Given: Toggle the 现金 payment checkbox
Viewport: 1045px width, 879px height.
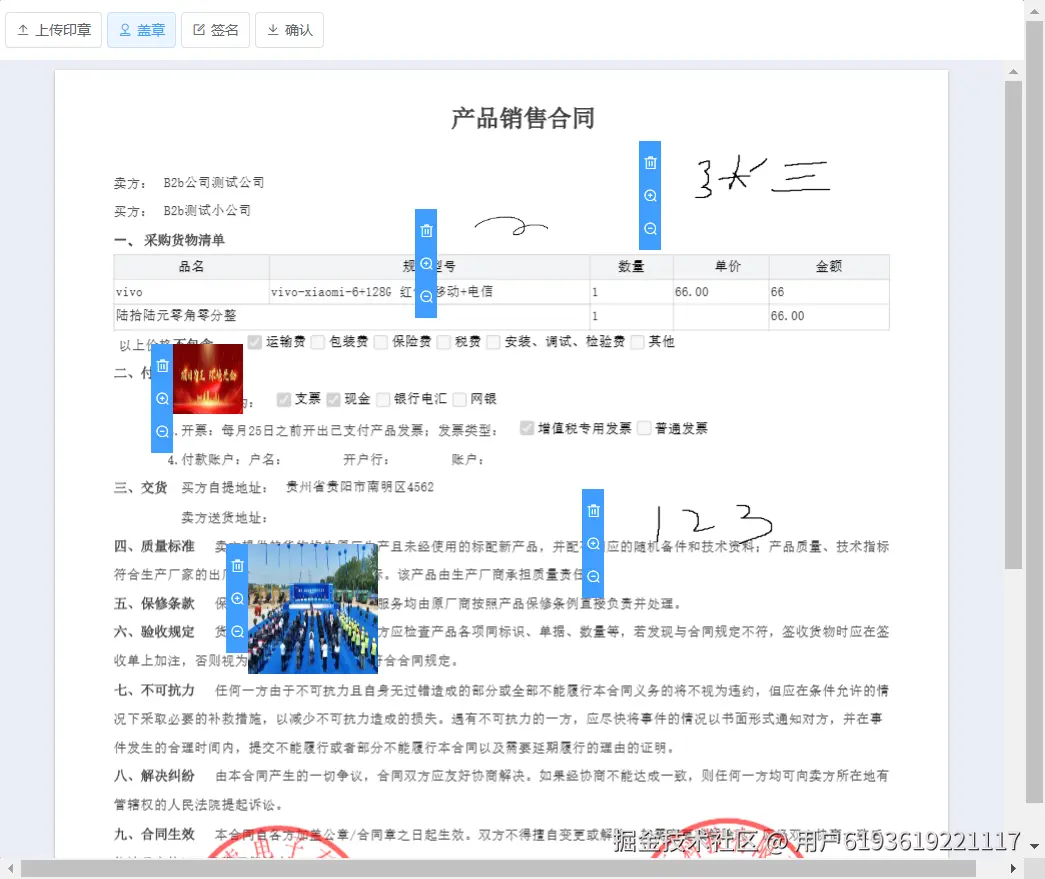Looking at the screenshot, I should point(333,399).
